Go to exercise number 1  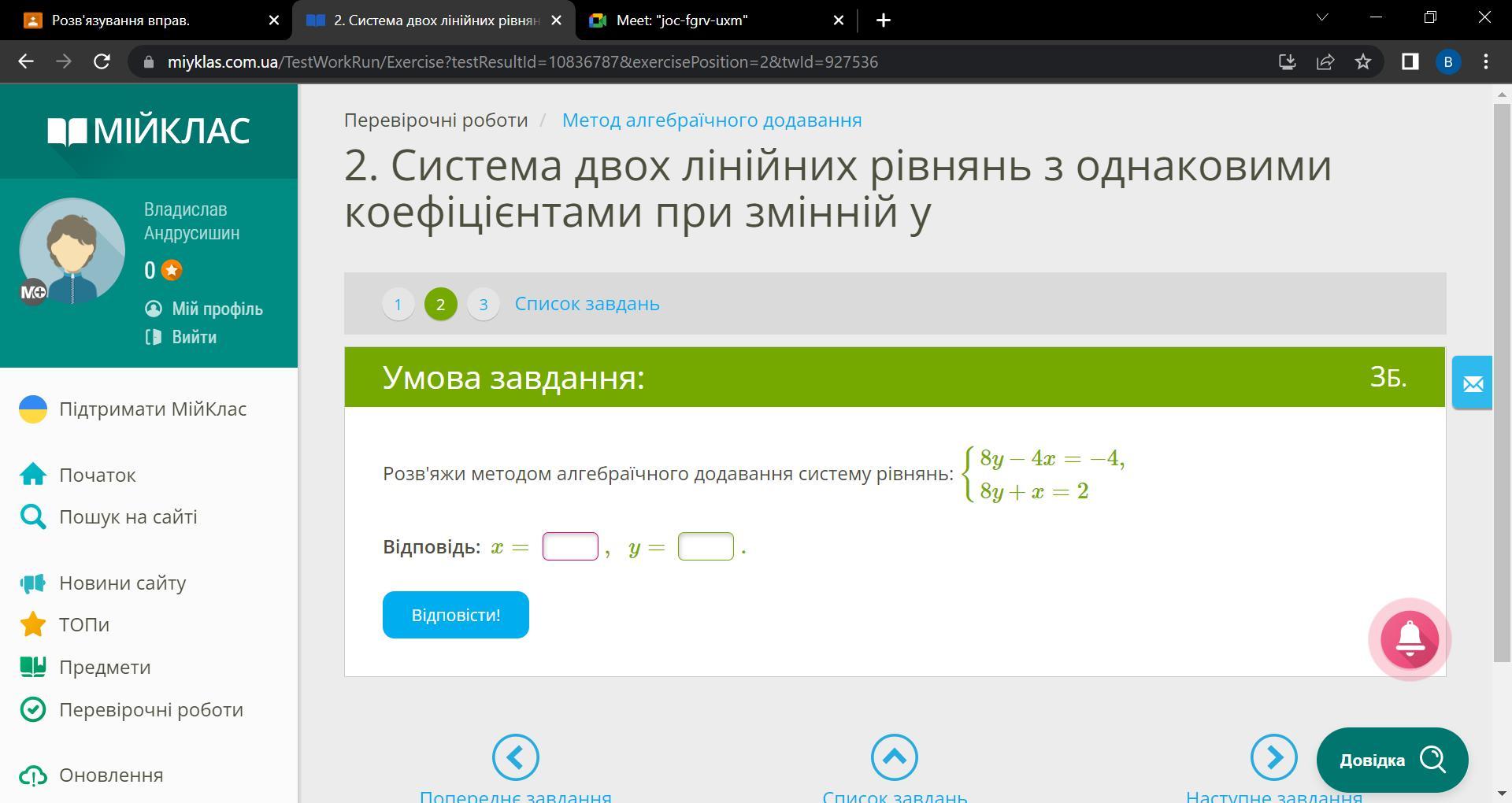398,304
